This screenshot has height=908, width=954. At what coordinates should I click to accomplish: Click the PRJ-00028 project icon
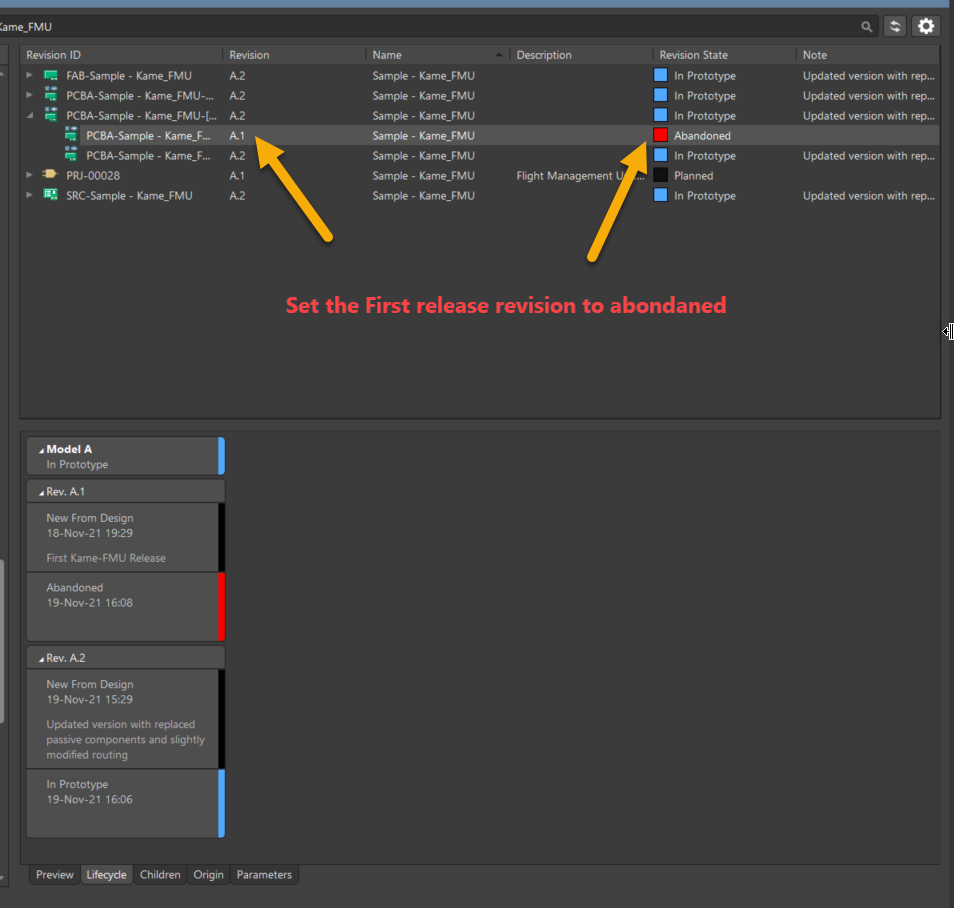coord(50,175)
